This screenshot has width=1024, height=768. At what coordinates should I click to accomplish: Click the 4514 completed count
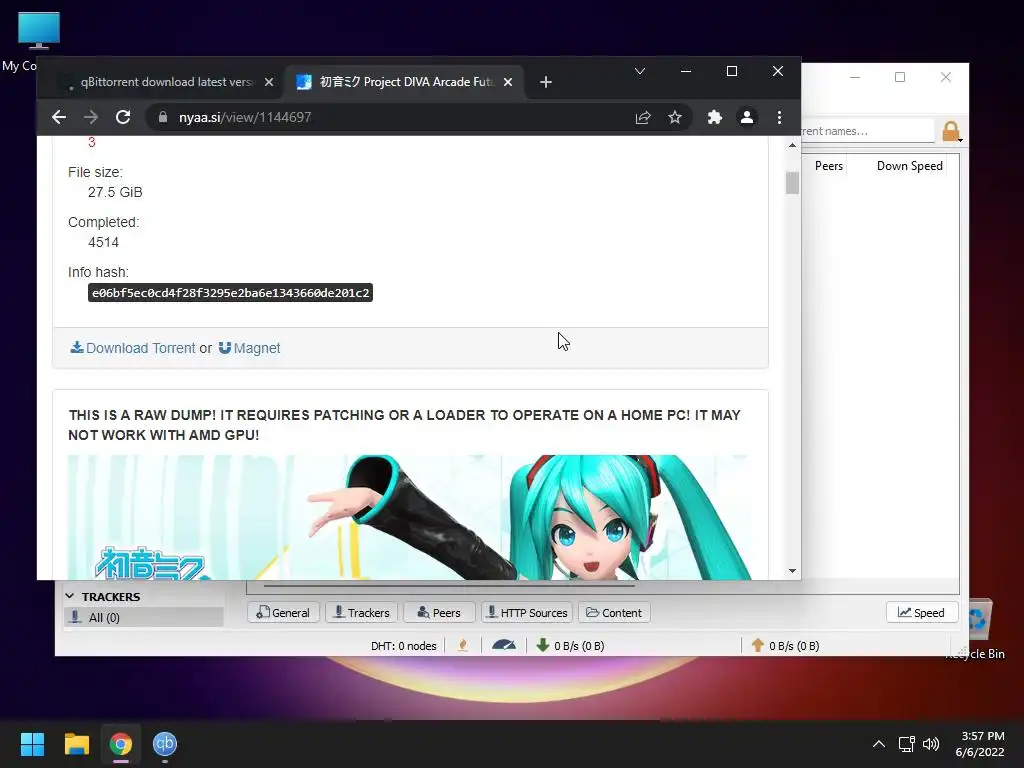[103, 242]
